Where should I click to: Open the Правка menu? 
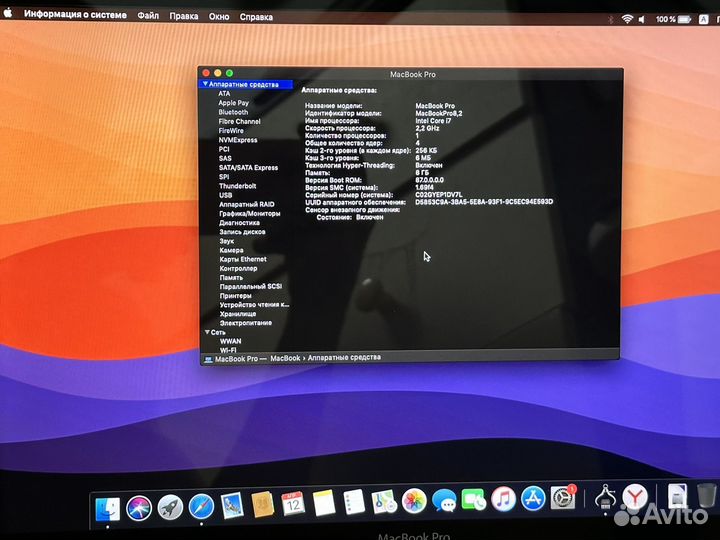(184, 16)
